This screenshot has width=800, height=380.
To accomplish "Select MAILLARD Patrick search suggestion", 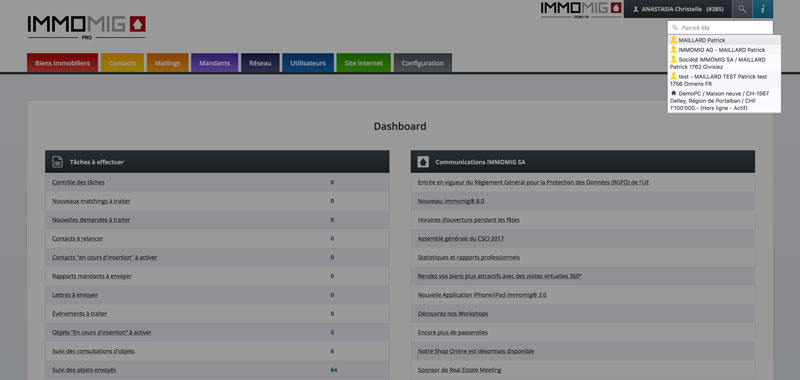I will (724, 40).
